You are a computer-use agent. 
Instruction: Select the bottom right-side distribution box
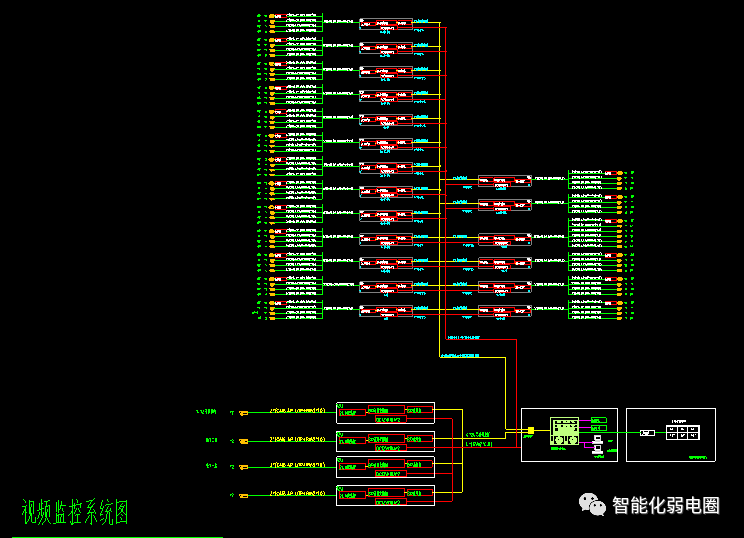point(504,311)
